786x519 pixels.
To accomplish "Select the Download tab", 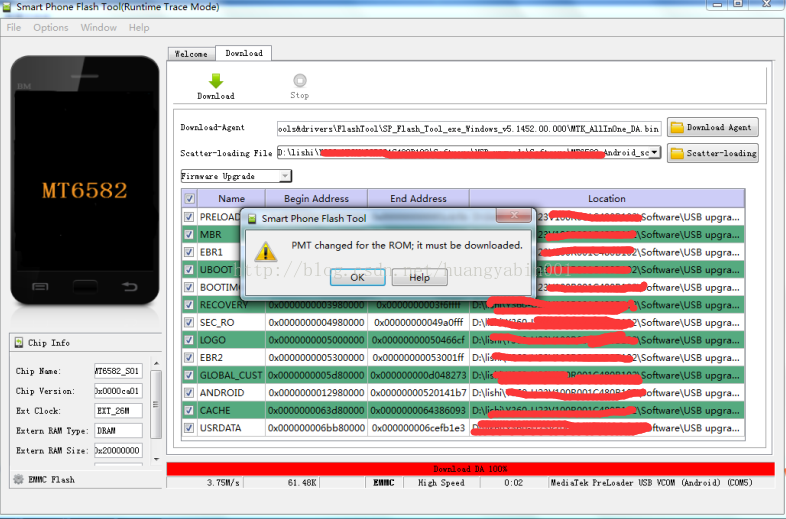I will point(244,53).
